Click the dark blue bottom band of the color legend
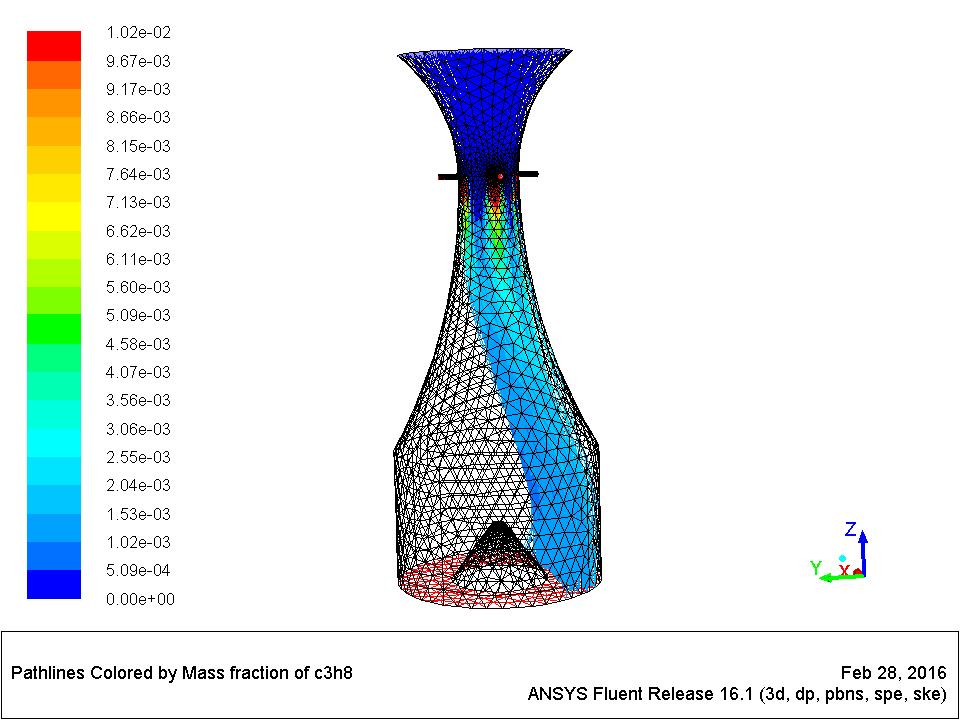 point(54,584)
